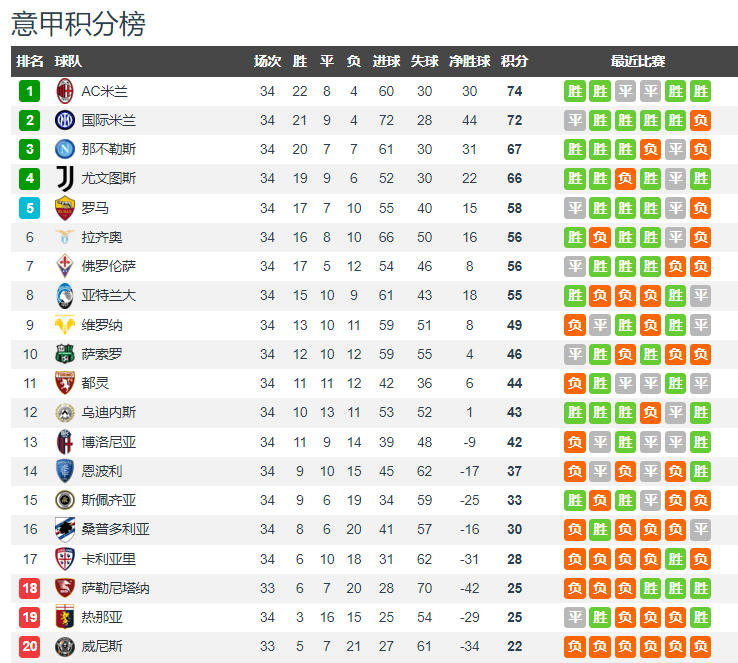Open the 亚特兰大 team name link
Image resolution: width=738 pixels, height=663 pixels.
click(x=109, y=296)
